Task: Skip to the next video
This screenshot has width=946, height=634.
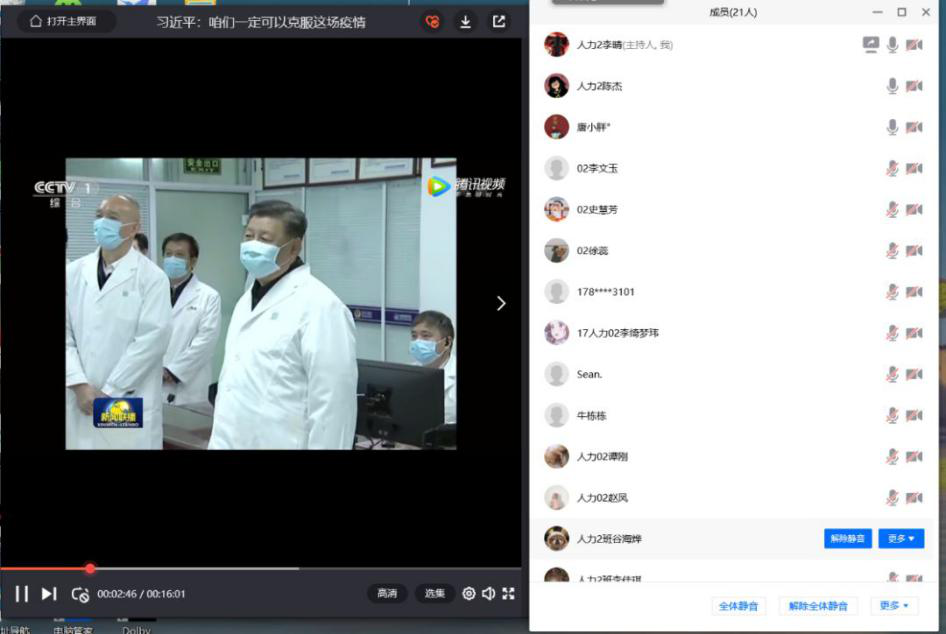Action: pyautogui.click(x=49, y=594)
